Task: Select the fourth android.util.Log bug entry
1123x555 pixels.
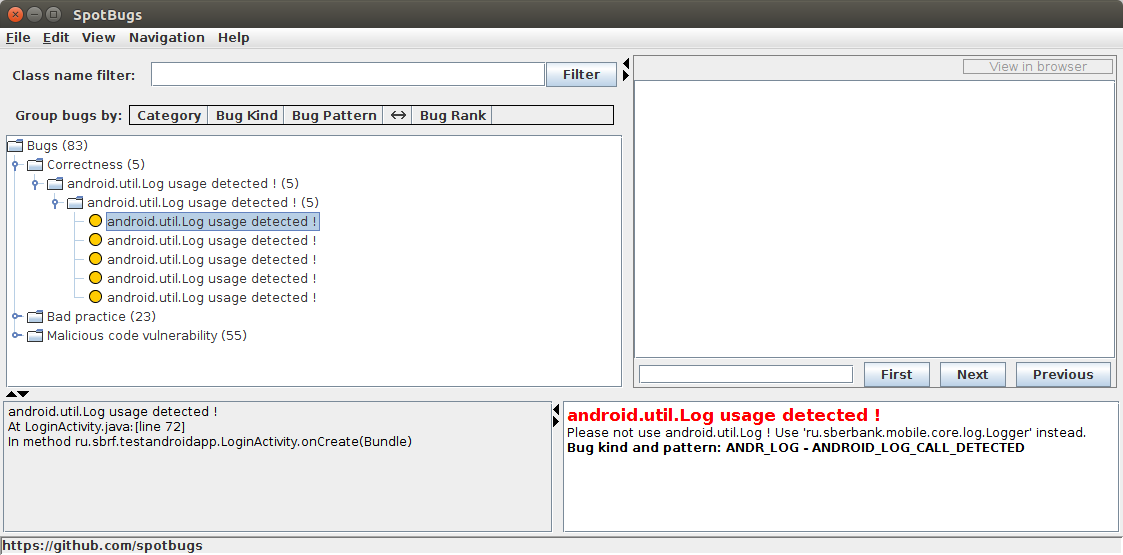Action: coord(211,279)
